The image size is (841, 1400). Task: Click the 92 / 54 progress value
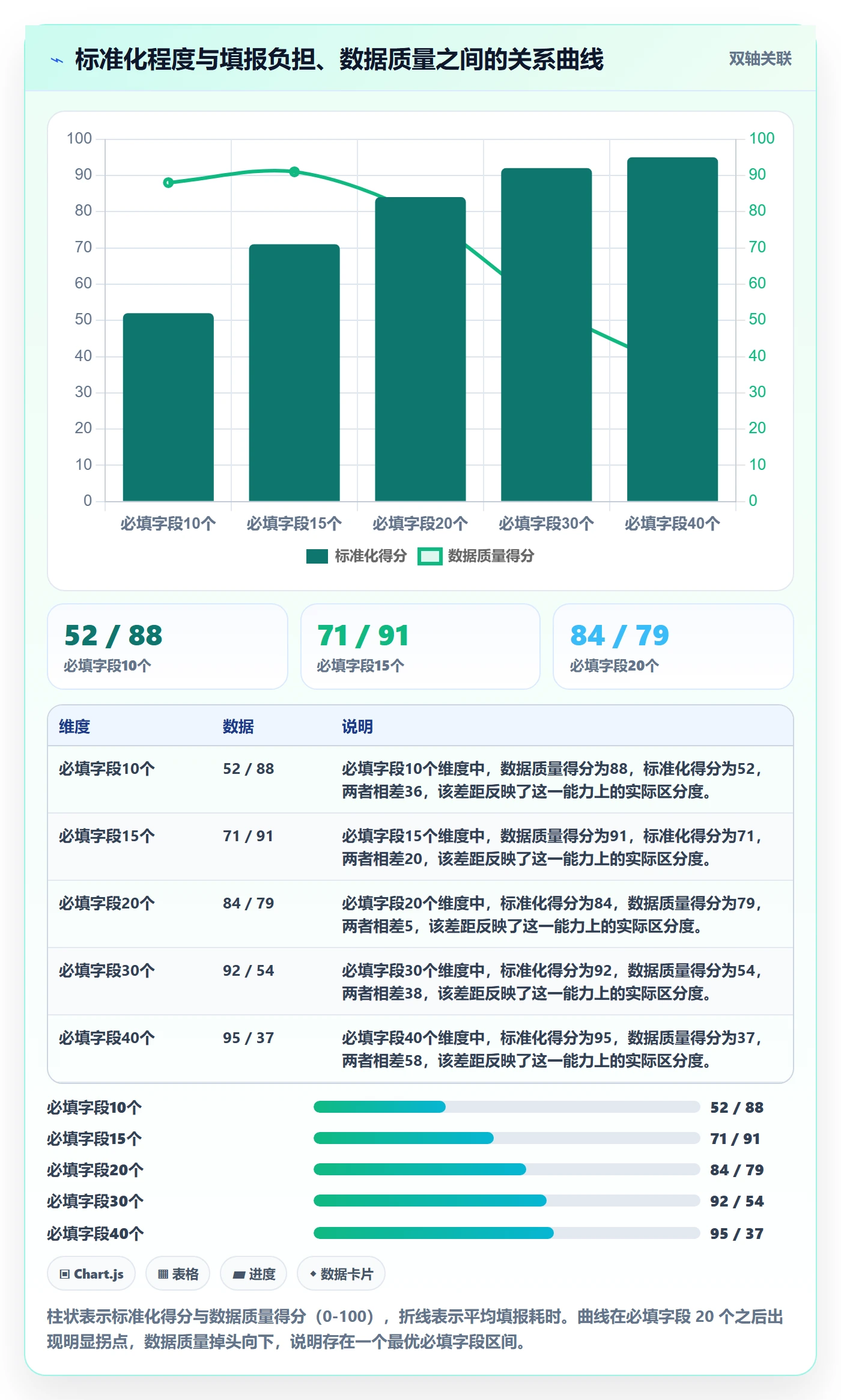(737, 1201)
